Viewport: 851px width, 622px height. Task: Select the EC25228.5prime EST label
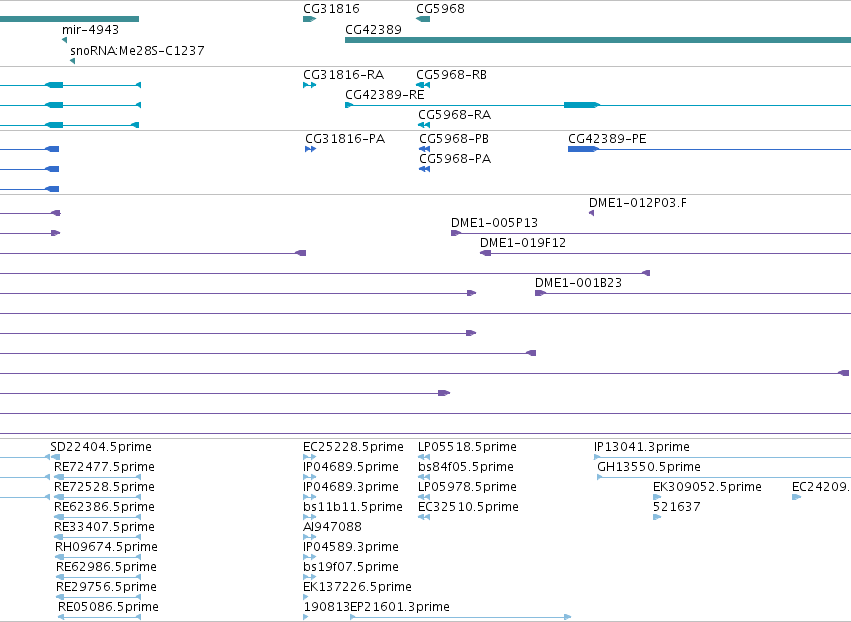pyautogui.click(x=353, y=447)
